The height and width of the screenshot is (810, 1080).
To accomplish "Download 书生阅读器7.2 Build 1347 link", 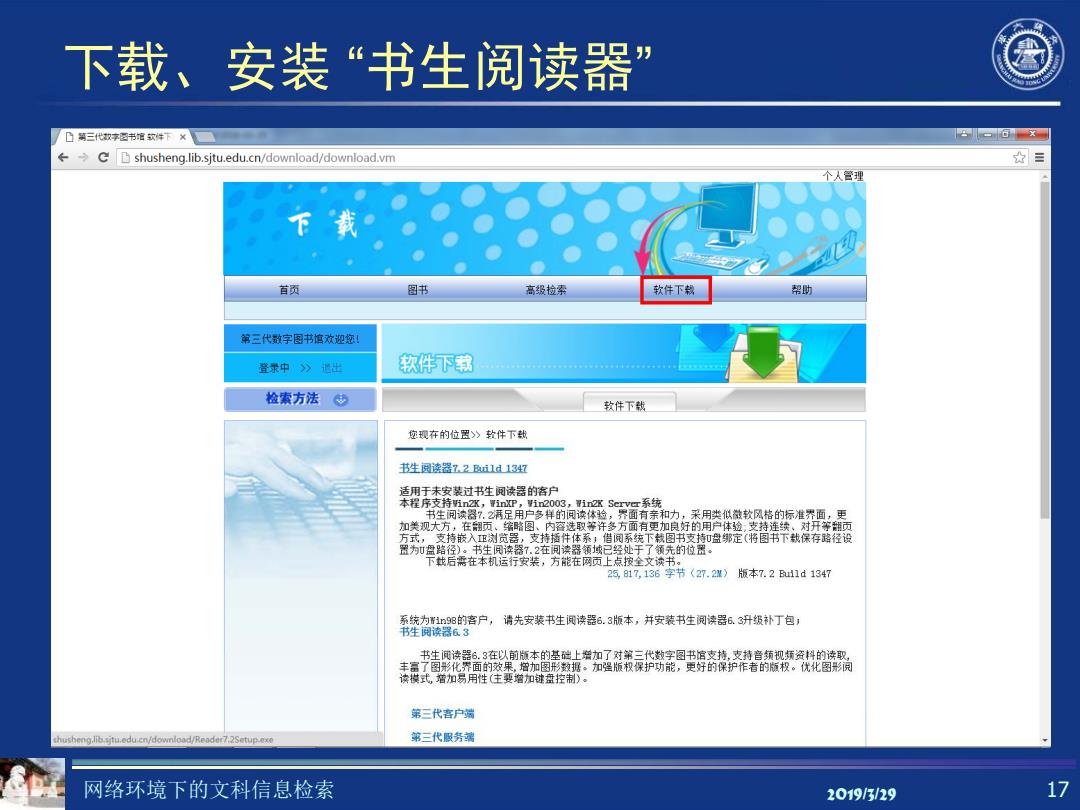I will click(463, 468).
